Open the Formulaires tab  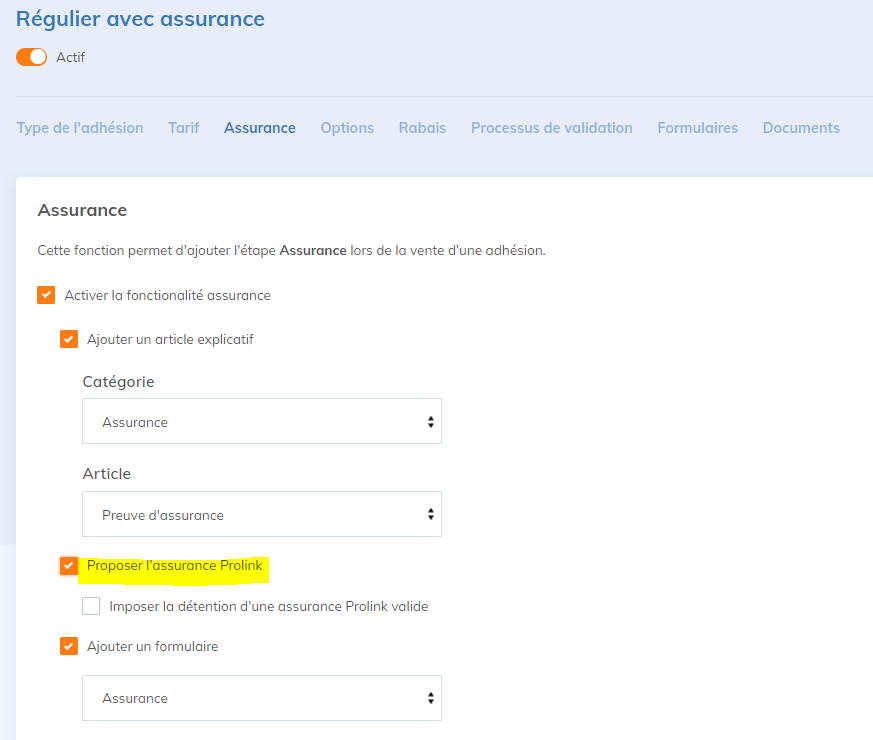(697, 128)
